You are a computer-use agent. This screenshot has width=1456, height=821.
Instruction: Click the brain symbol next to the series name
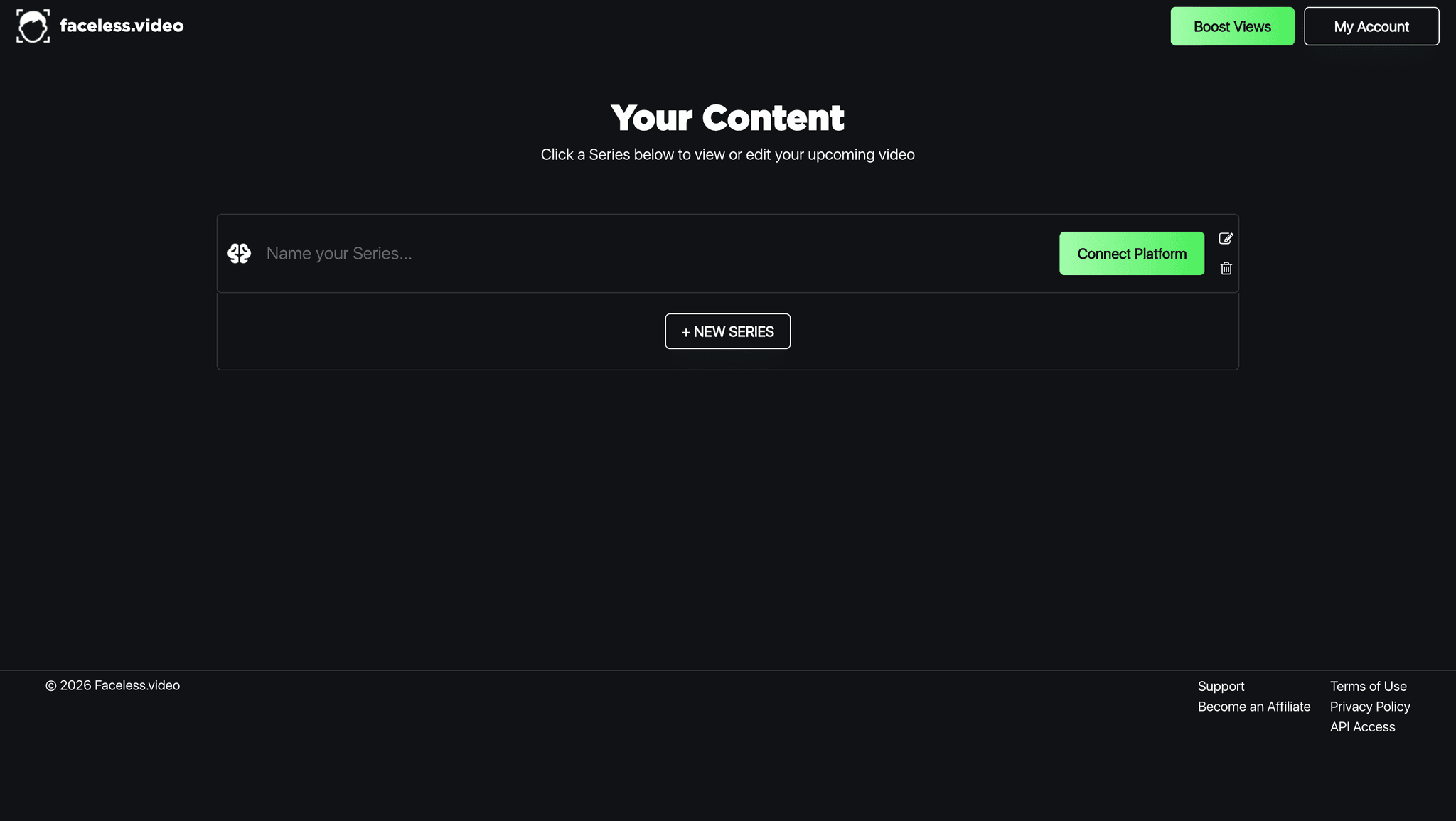click(239, 253)
